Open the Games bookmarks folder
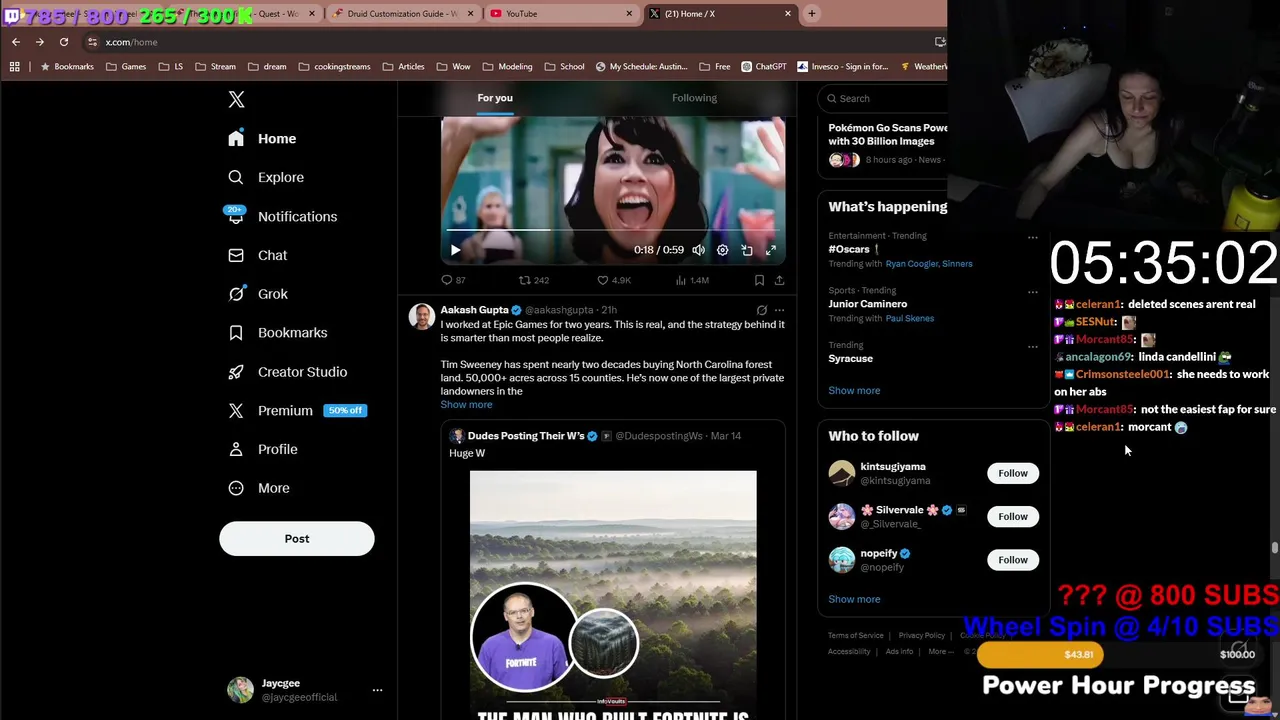This screenshot has height=720, width=1280. coord(126,67)
